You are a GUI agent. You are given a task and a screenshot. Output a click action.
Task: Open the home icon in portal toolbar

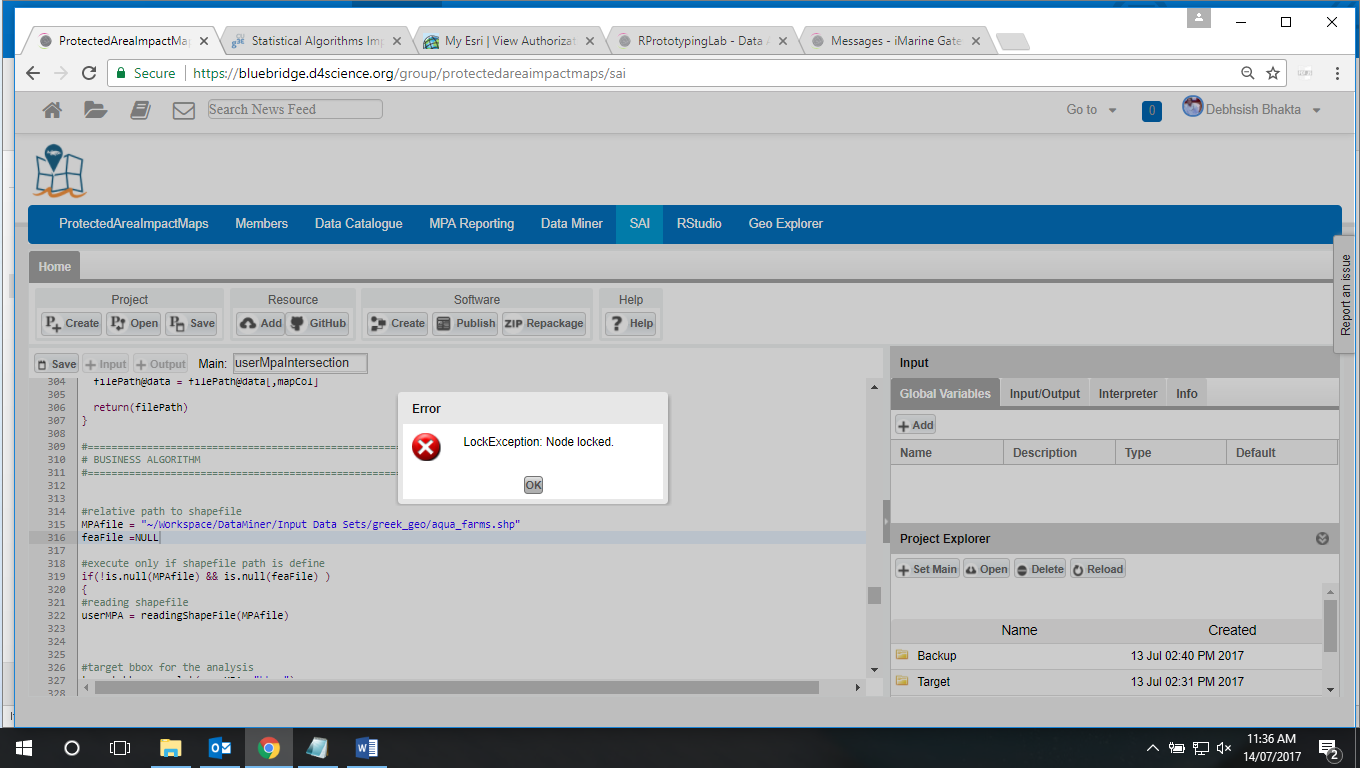(x=52, y=110)
